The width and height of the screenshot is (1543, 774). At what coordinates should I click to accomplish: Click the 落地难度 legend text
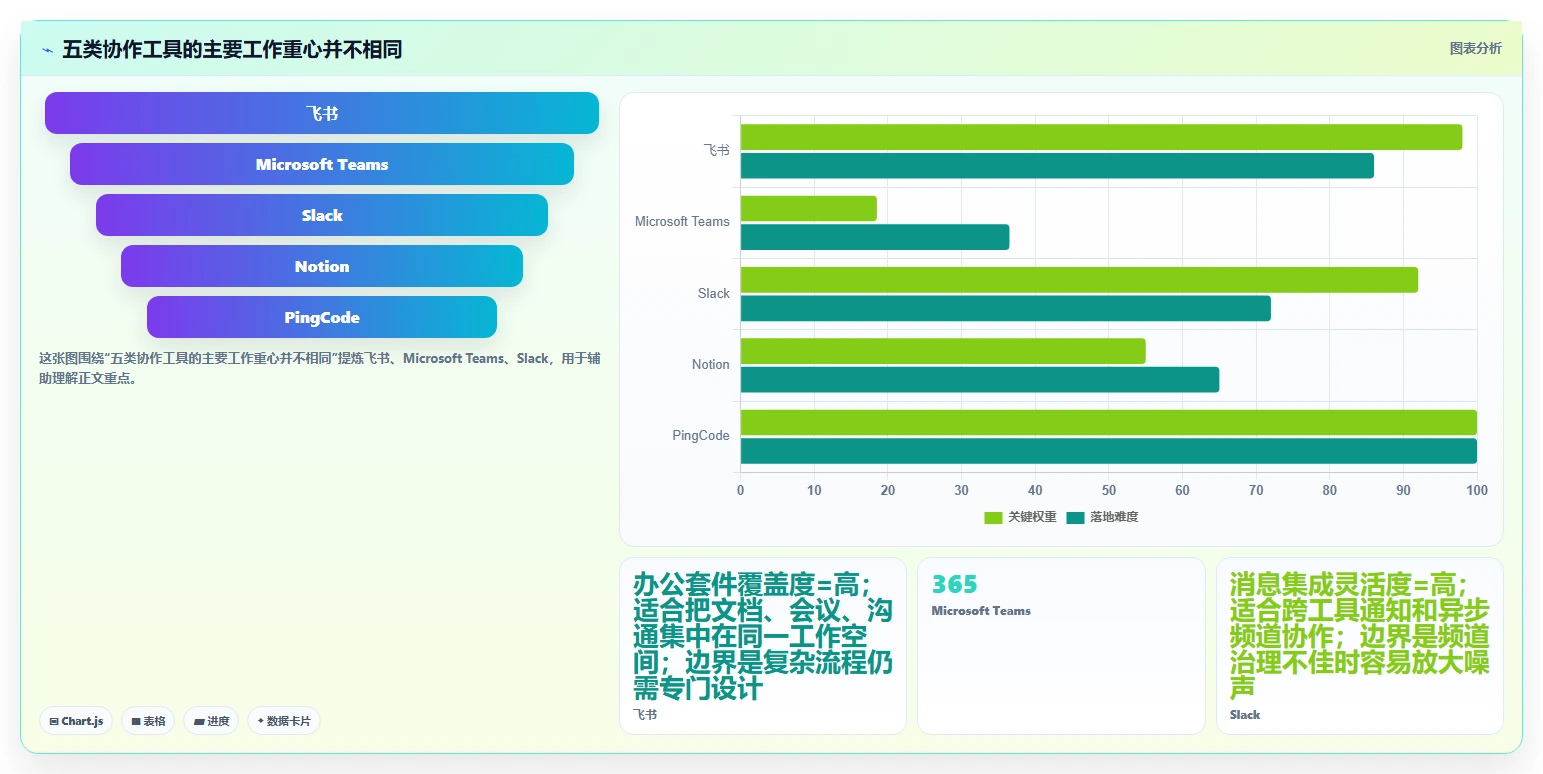pyautogui.click(x=1114, y=517)
